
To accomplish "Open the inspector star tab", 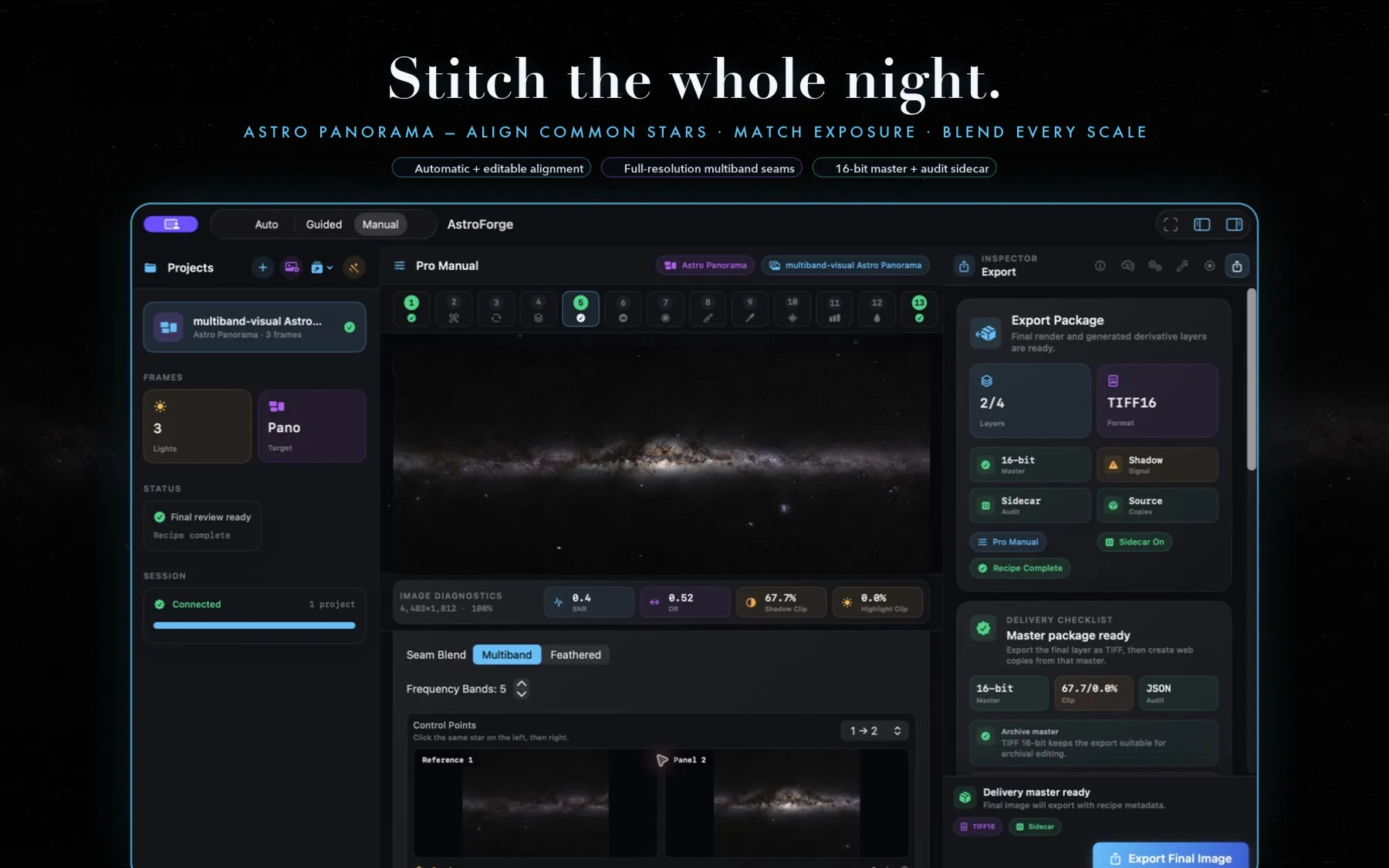I will pos(1210,266).
